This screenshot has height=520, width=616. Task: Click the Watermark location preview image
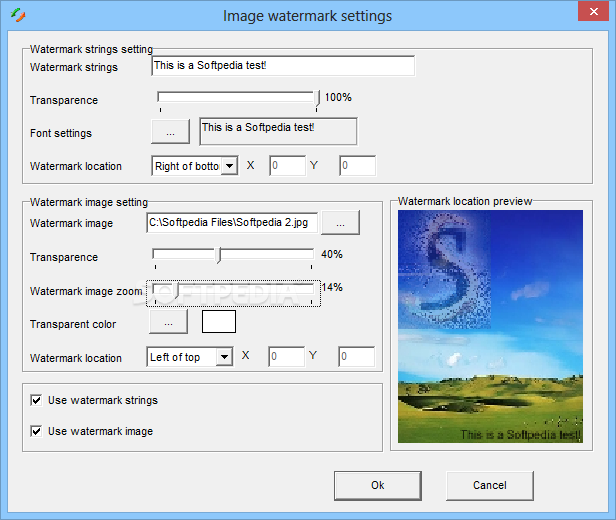tap(490, 326)
